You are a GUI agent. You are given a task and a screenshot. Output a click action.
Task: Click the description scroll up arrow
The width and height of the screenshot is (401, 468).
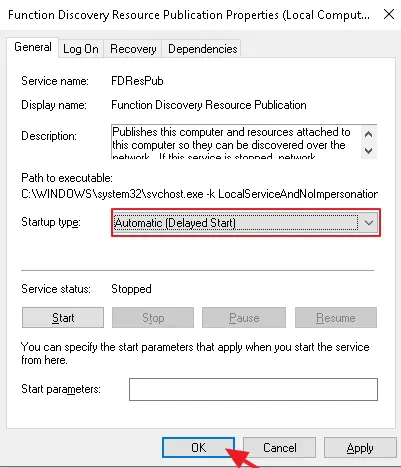[368, 134]
